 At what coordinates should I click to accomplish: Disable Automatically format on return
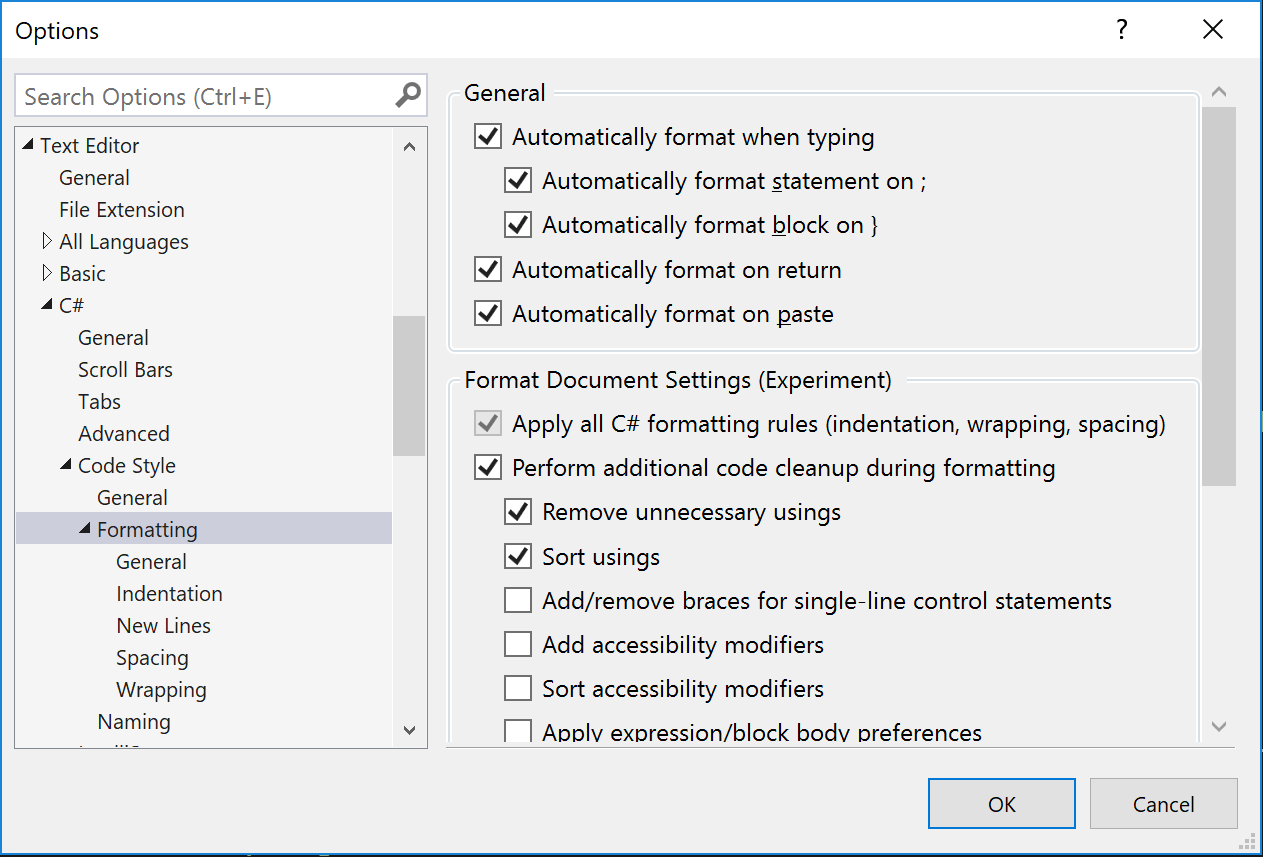point(487,269)
